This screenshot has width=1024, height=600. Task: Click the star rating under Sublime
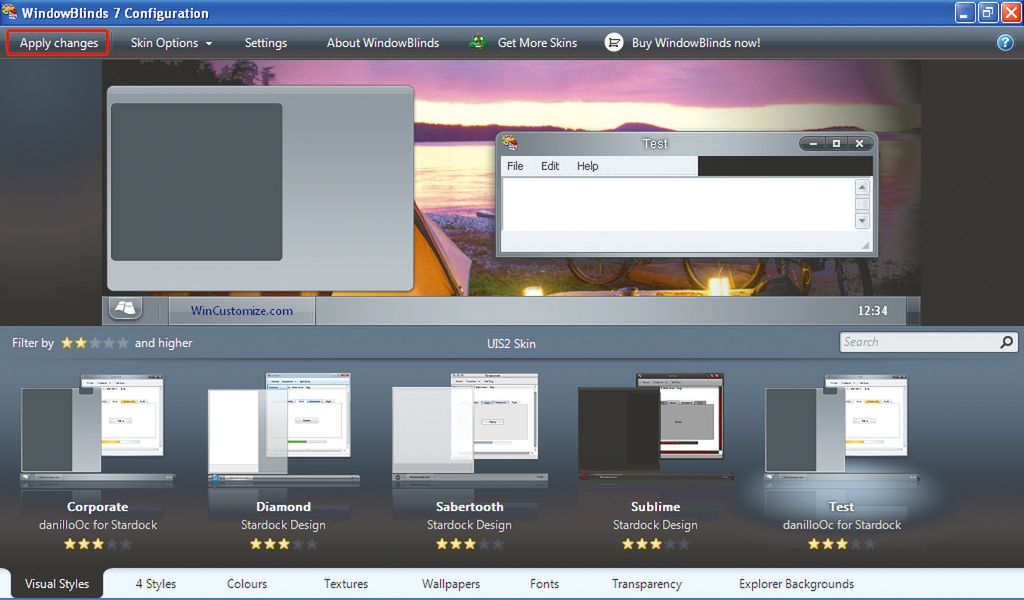656,543
